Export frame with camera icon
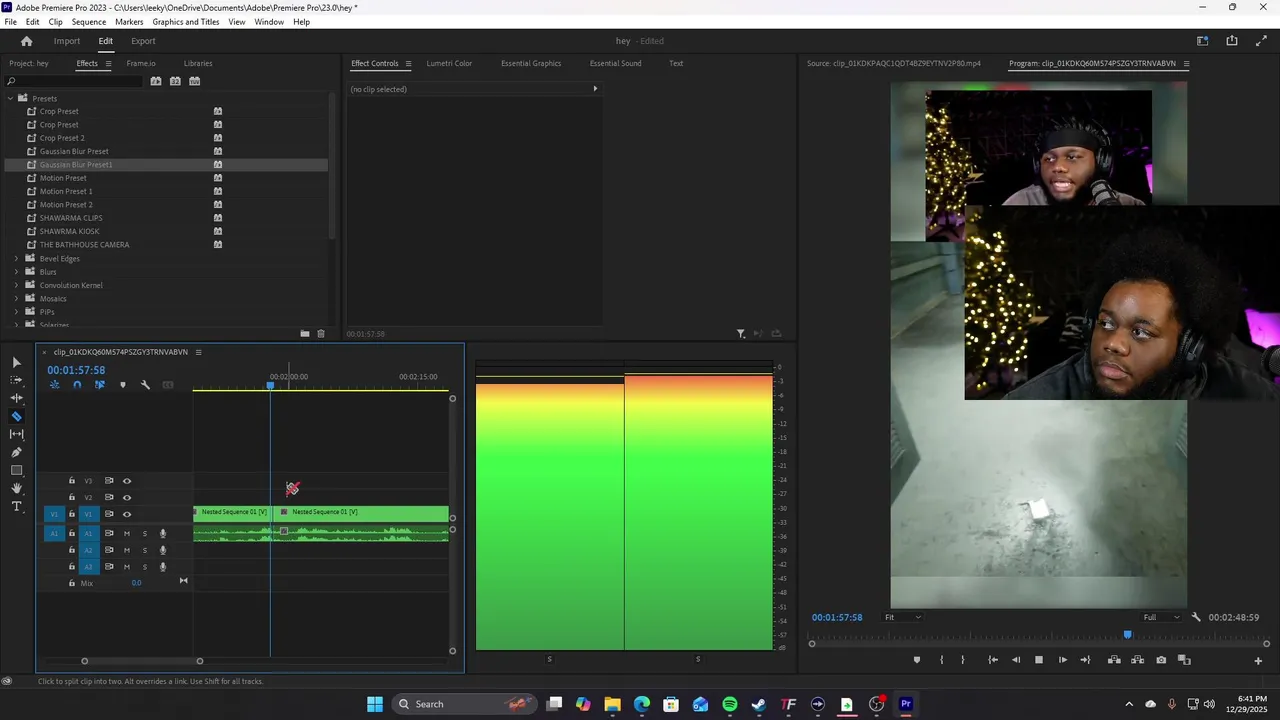This screenshot has height=720, width=1280. 1161,660
